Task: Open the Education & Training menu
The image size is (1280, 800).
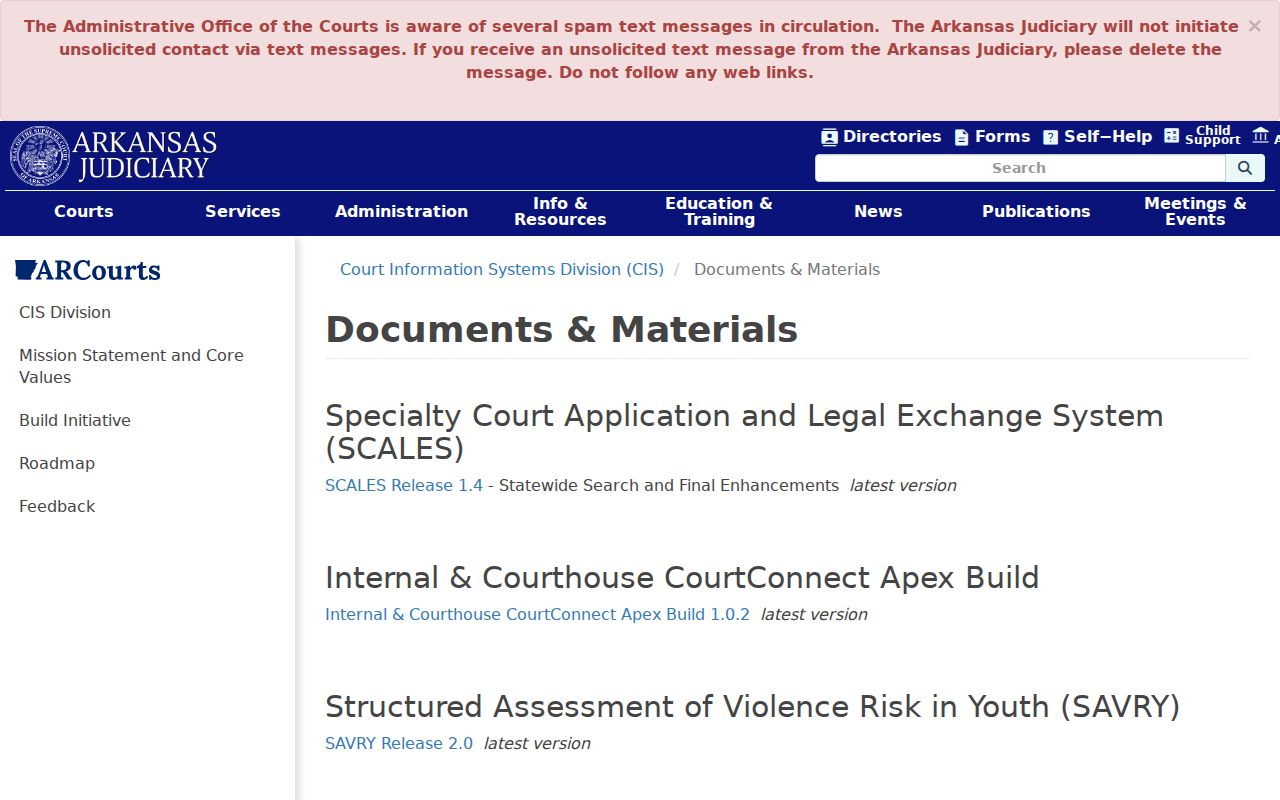Action: pyautogui.click(x=719, y=211)
